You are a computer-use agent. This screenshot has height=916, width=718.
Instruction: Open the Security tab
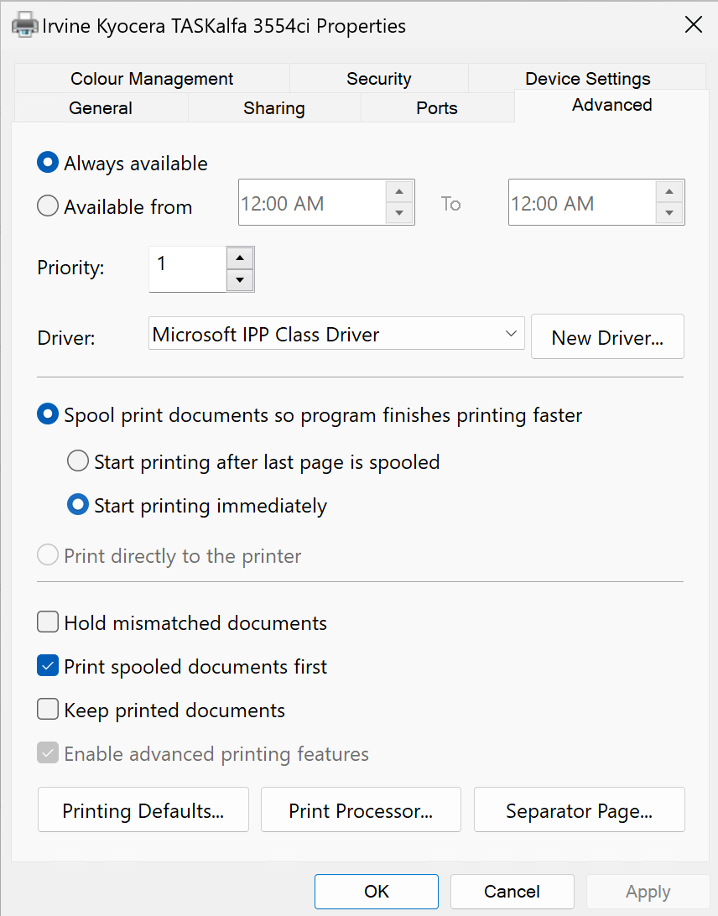379,78
